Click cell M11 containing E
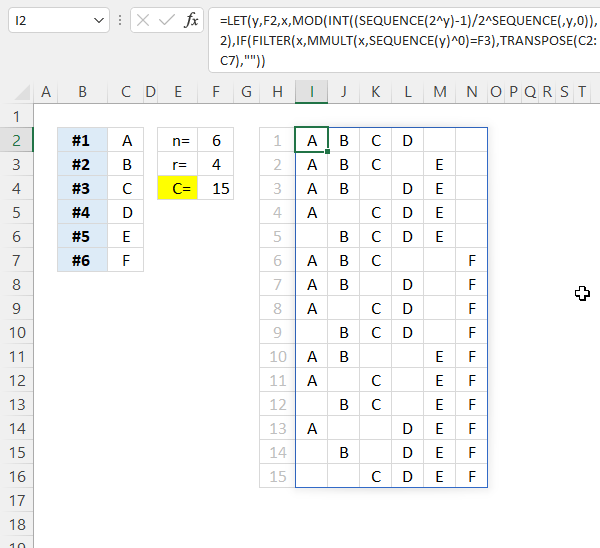This screenshot has width=600, height=548. click(x=439, y=357)
